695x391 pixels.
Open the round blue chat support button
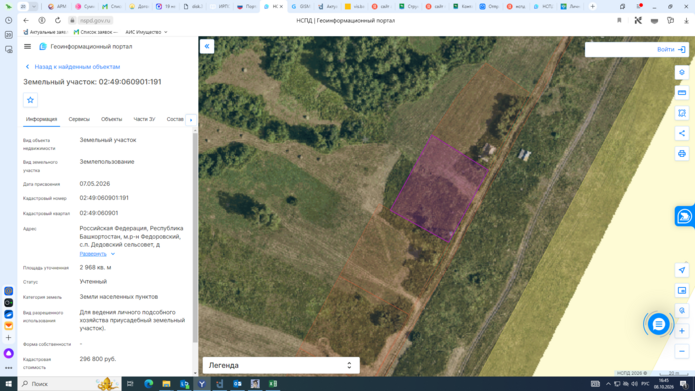pyautogui.click(x=658, y=325)
